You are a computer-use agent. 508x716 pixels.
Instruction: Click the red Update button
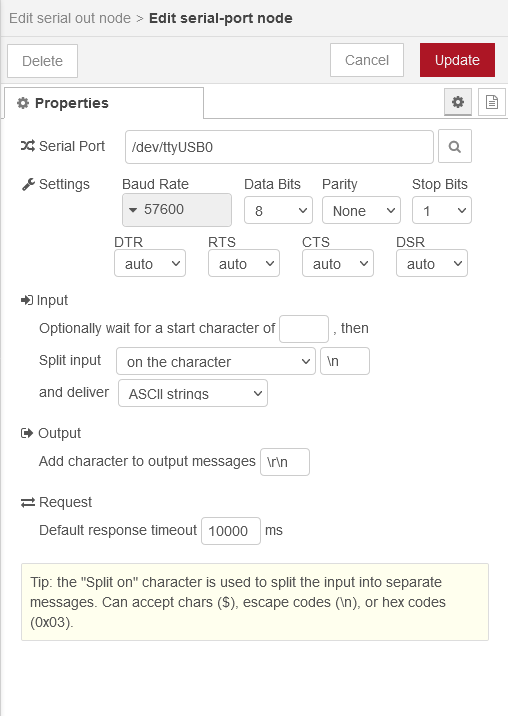tap(457, 60)
